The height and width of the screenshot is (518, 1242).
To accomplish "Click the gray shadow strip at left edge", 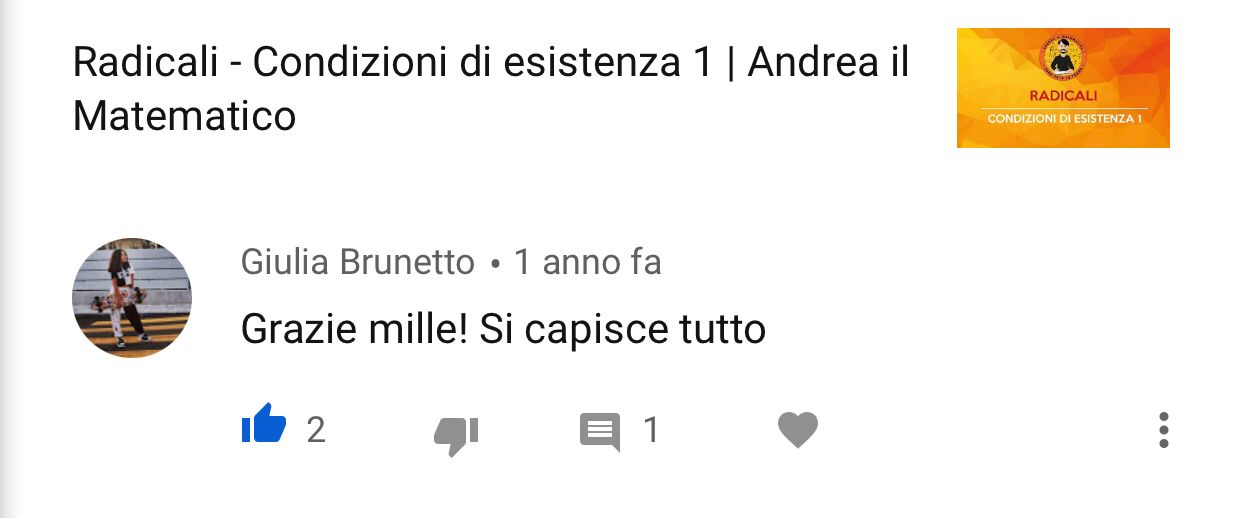I will click(9, 259).
